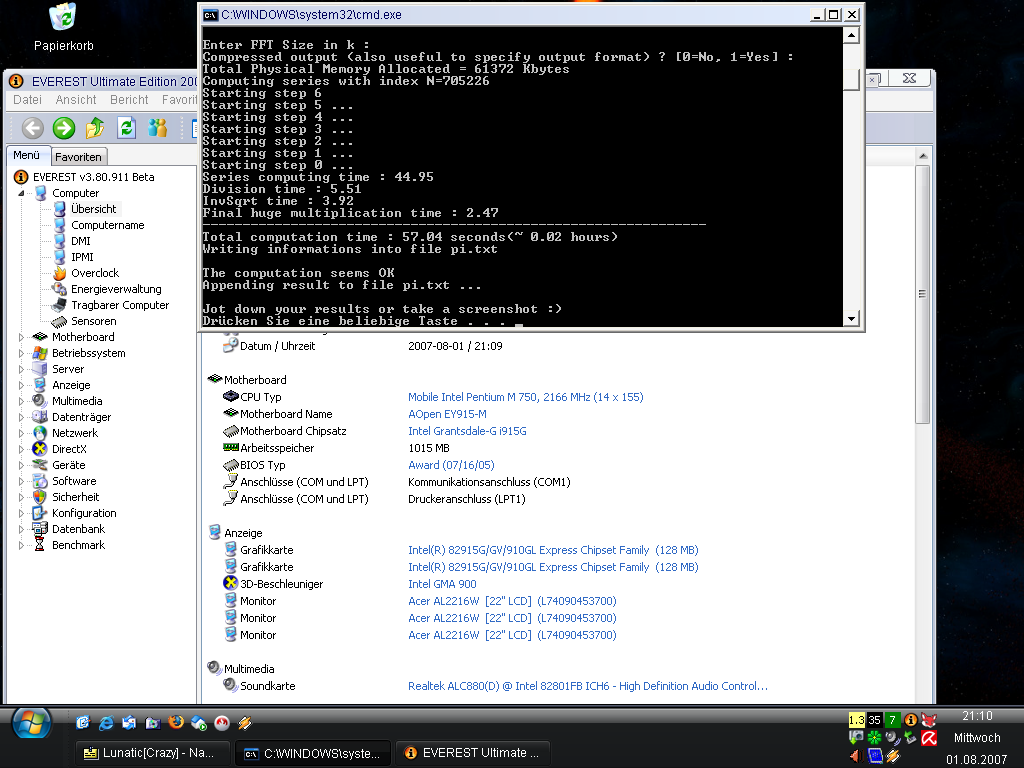
Task: Click the EVEREST info icon in system tray
Action: click(x=910, y=720)
